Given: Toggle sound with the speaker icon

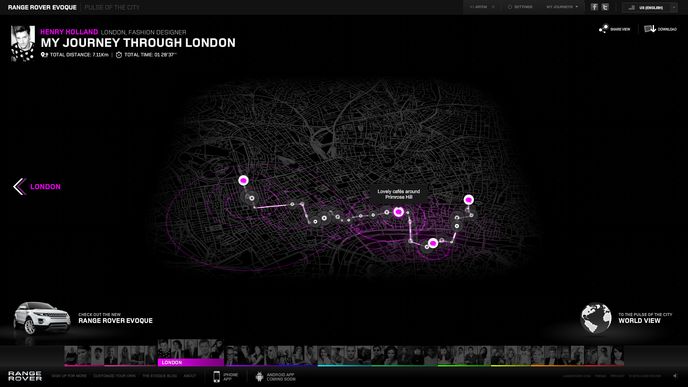Looking at the screenshot, I should click(675, 376).
